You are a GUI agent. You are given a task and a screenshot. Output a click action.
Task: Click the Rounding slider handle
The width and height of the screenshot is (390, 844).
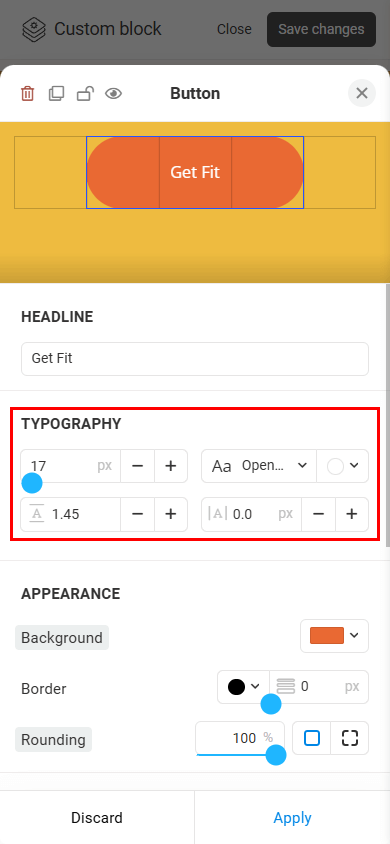pos(276,755)
